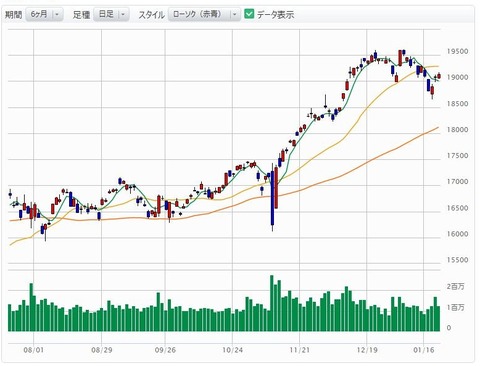Click the 18500 price axis label
Screen dimensions: 480x366
457,104
